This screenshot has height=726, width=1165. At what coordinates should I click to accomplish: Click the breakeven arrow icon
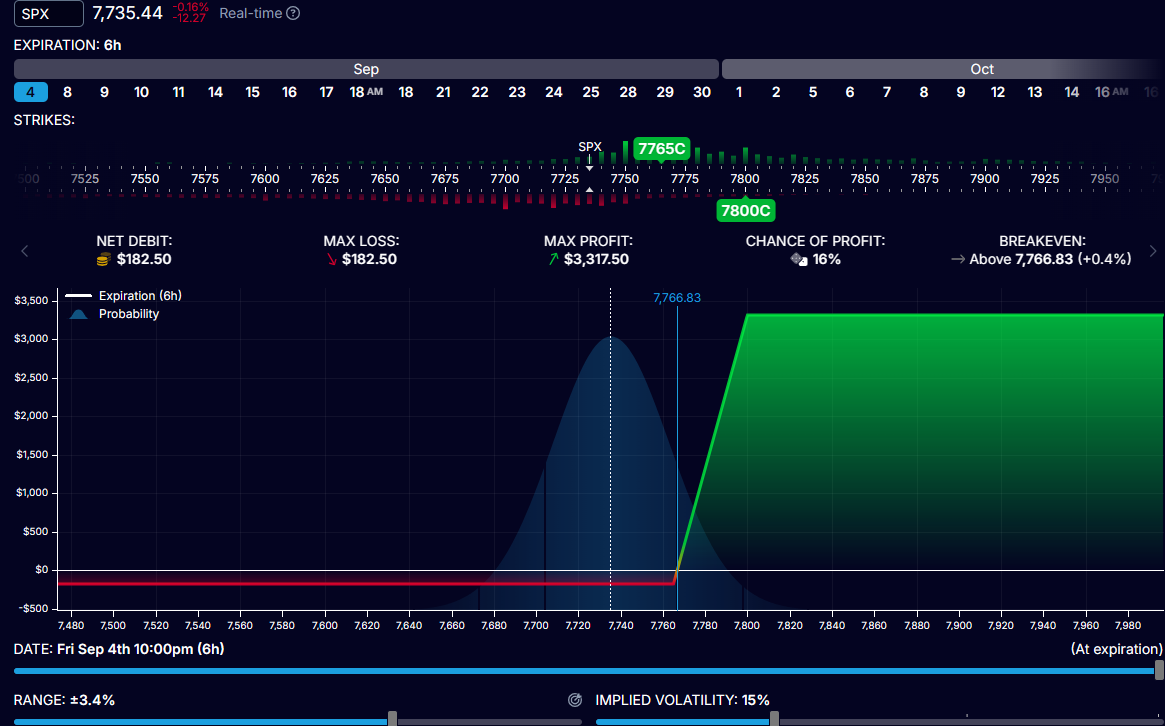tap(958, 259)
